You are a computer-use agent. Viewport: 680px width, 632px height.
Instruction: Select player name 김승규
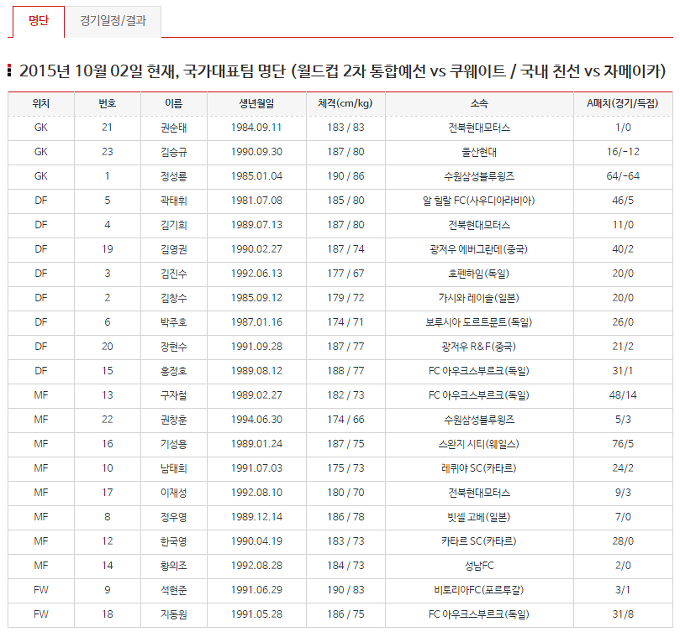(173, 152)
